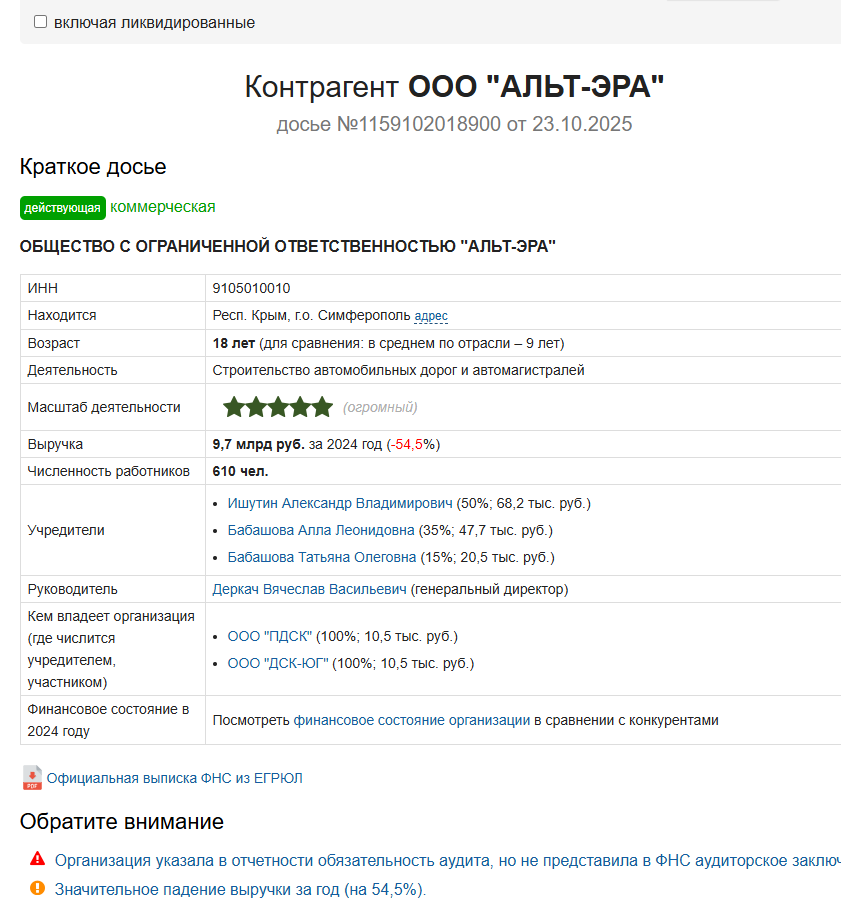
Task: Open "финансовое состояние организации" link
Action: point(411,720)
